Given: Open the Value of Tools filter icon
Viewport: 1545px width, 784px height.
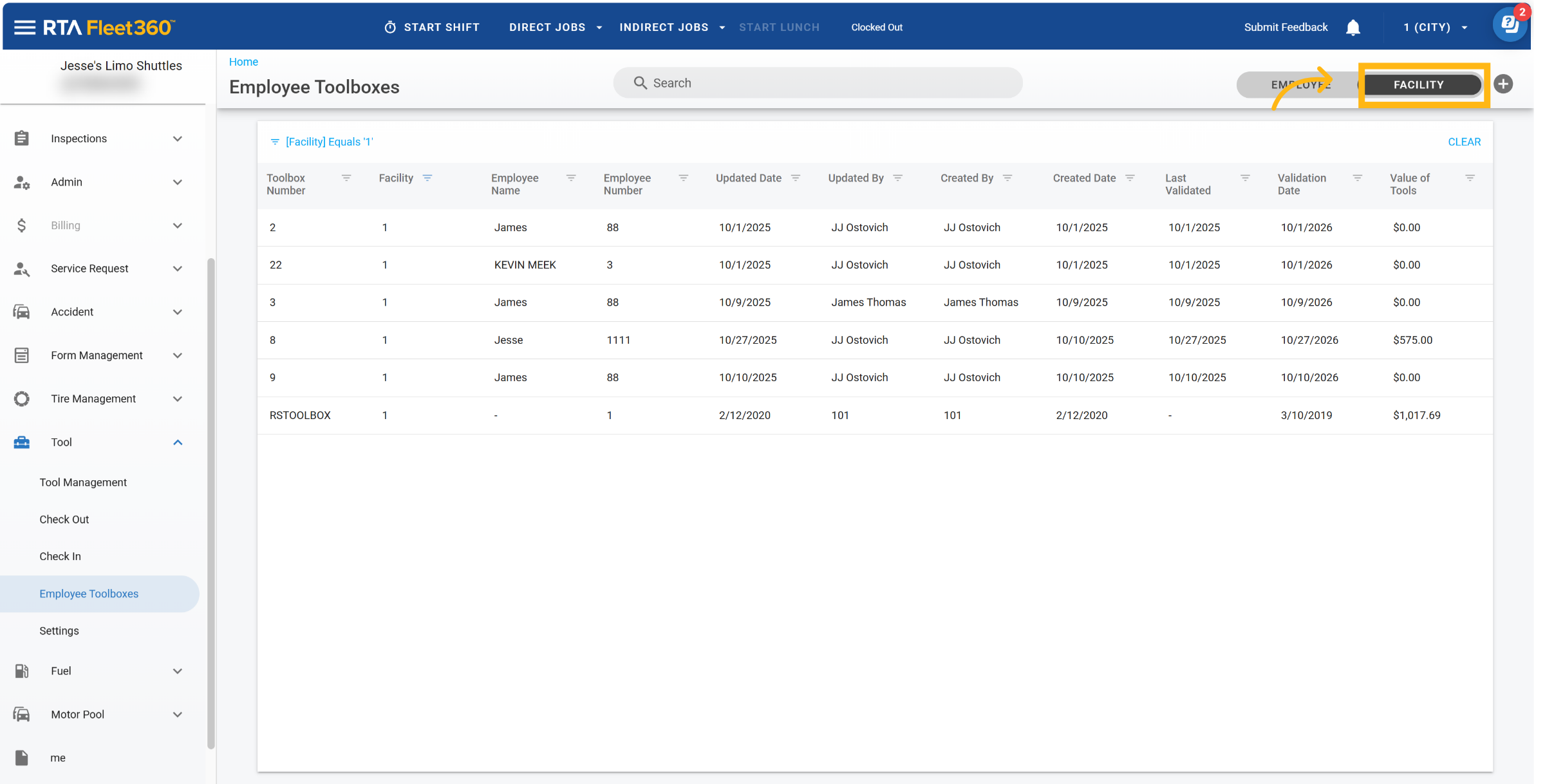Looking at the screenshot, I should pyautogui.click(x=1470, y=178).
